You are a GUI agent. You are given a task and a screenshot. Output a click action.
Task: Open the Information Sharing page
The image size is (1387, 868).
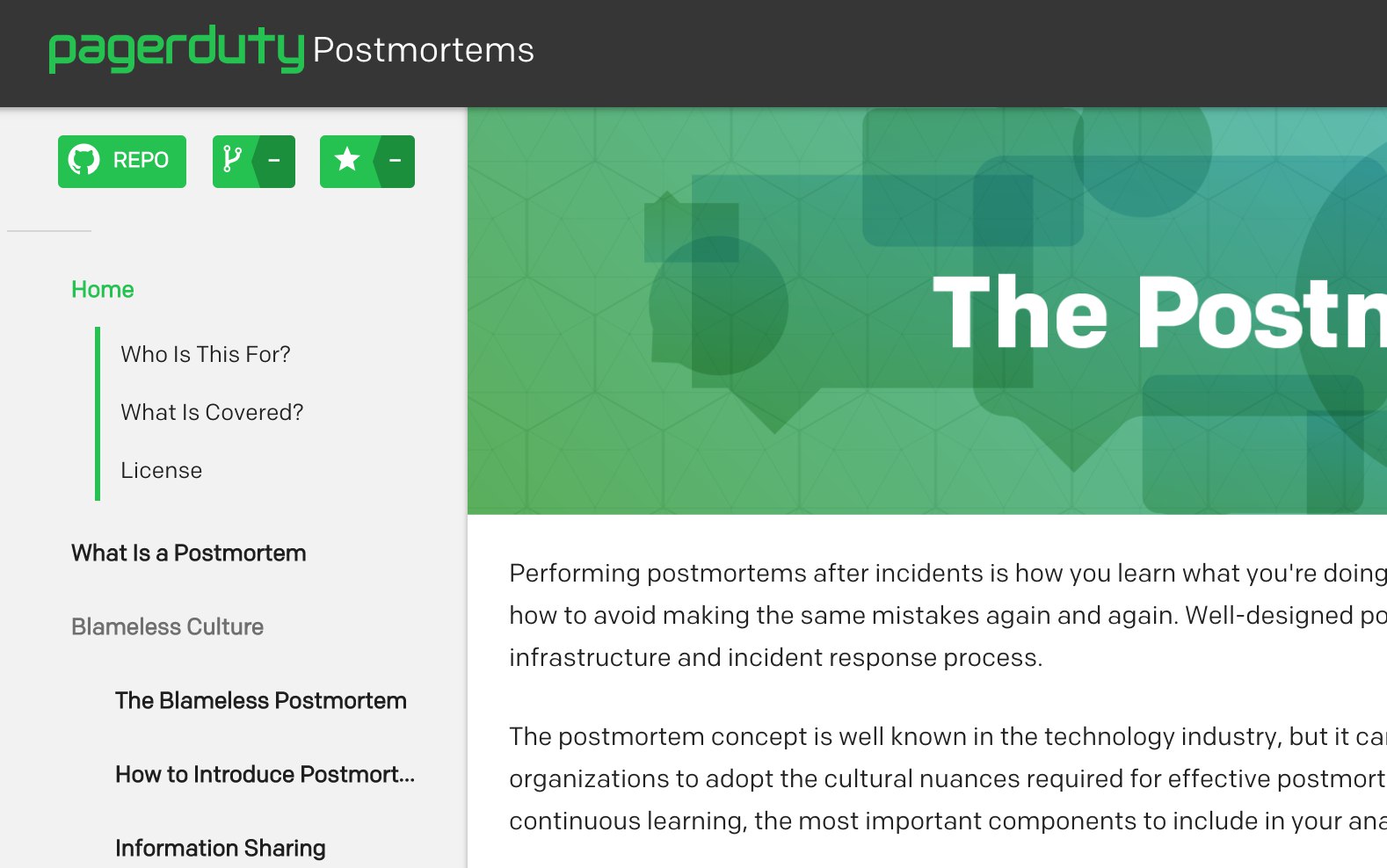[221, 848]
